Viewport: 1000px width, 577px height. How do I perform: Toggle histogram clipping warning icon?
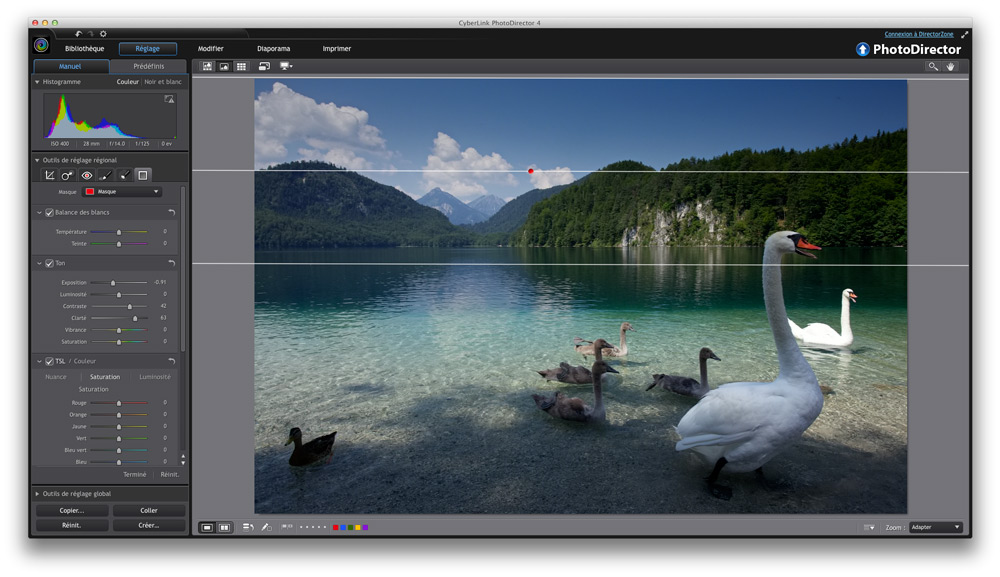coord(169,99)
